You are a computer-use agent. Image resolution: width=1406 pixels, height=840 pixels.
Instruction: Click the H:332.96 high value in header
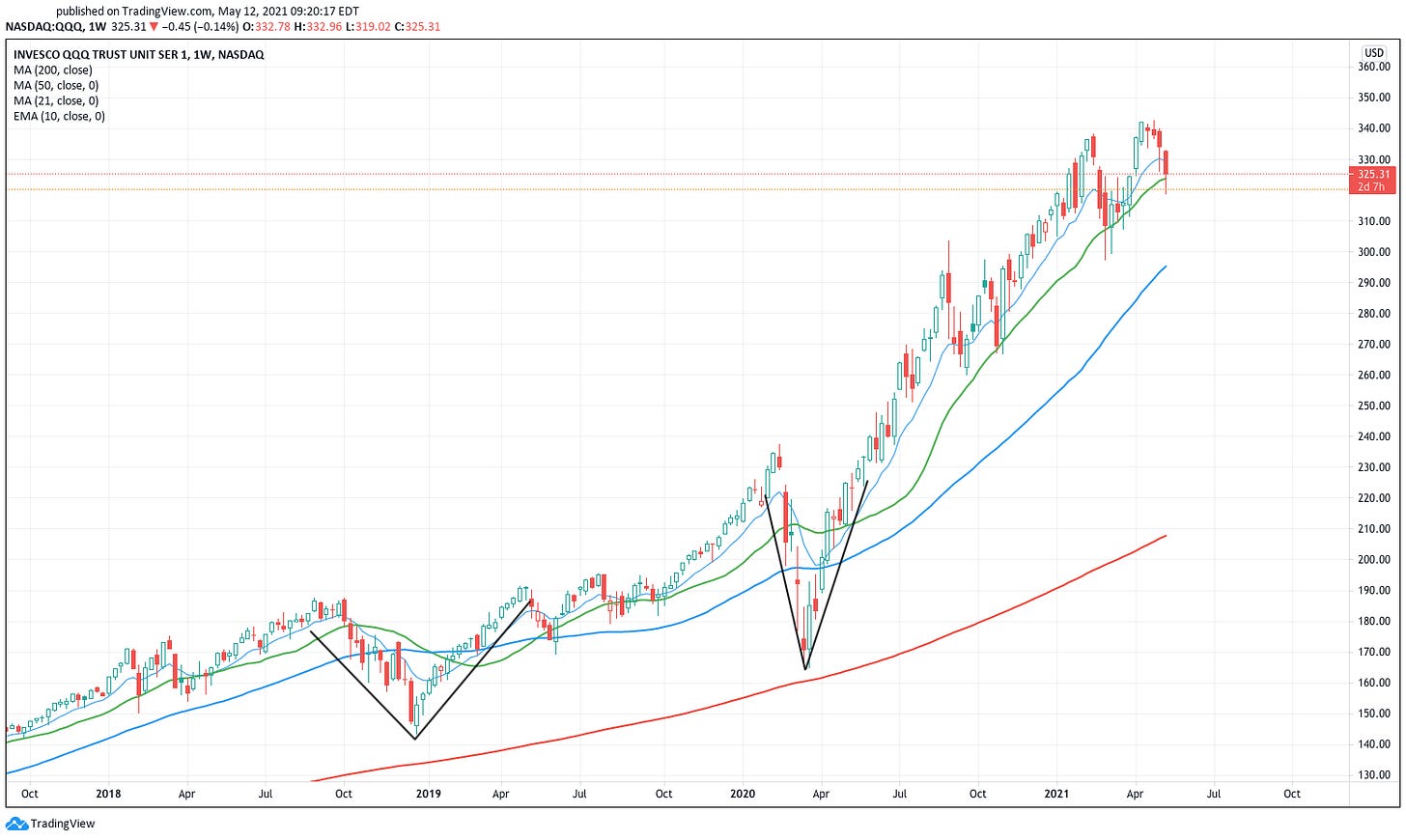(317, 27)
